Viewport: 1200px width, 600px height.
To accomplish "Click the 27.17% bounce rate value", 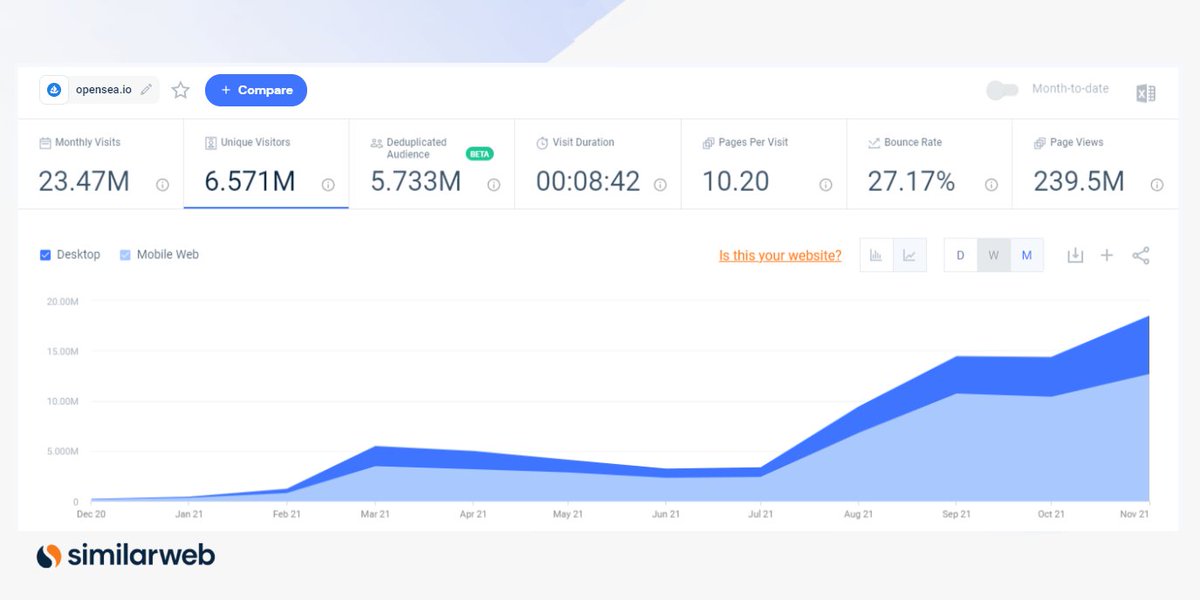I will point(912,181).
